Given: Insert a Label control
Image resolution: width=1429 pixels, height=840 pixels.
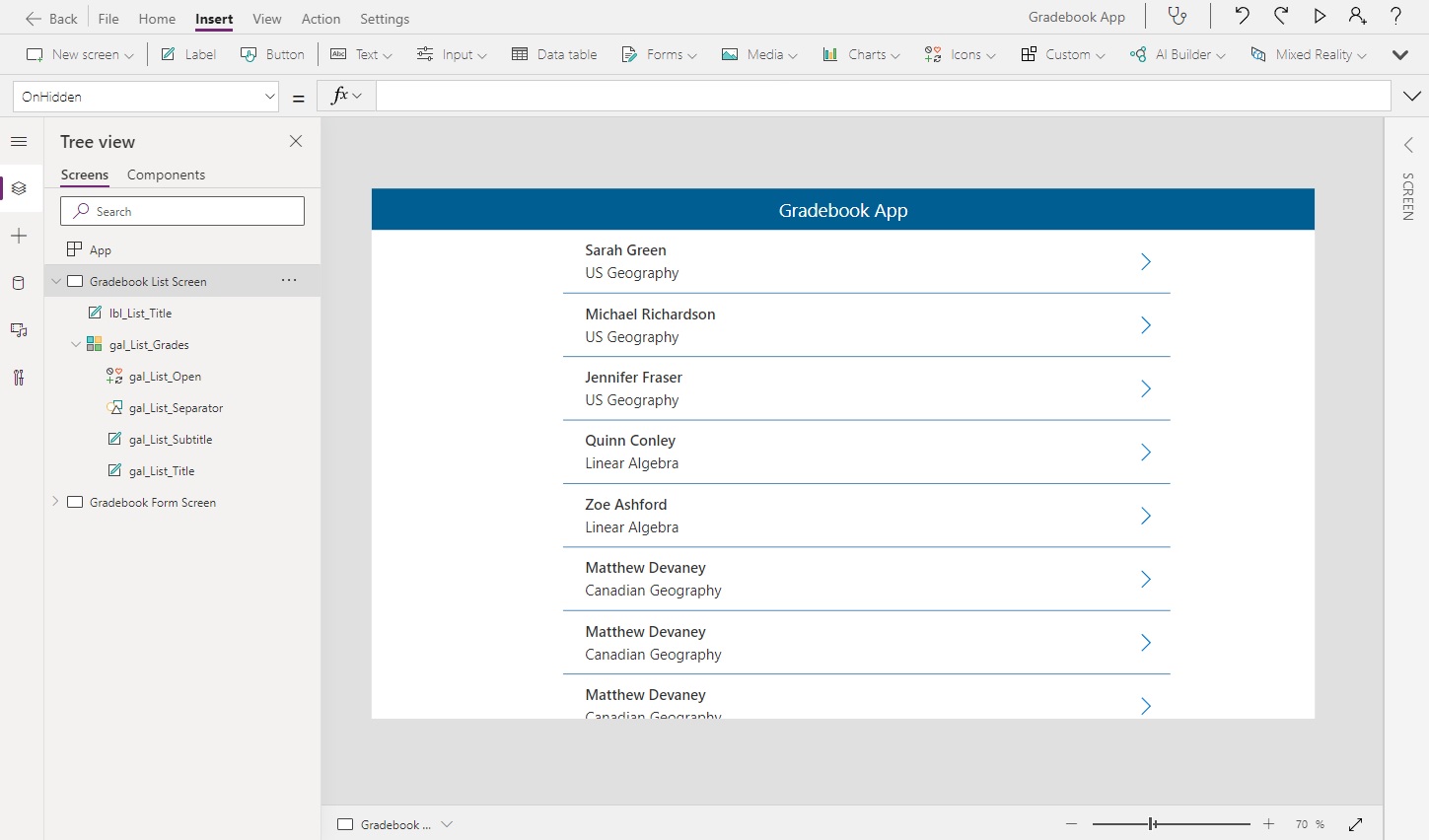Looking at the screenshot, I should 187,54.
